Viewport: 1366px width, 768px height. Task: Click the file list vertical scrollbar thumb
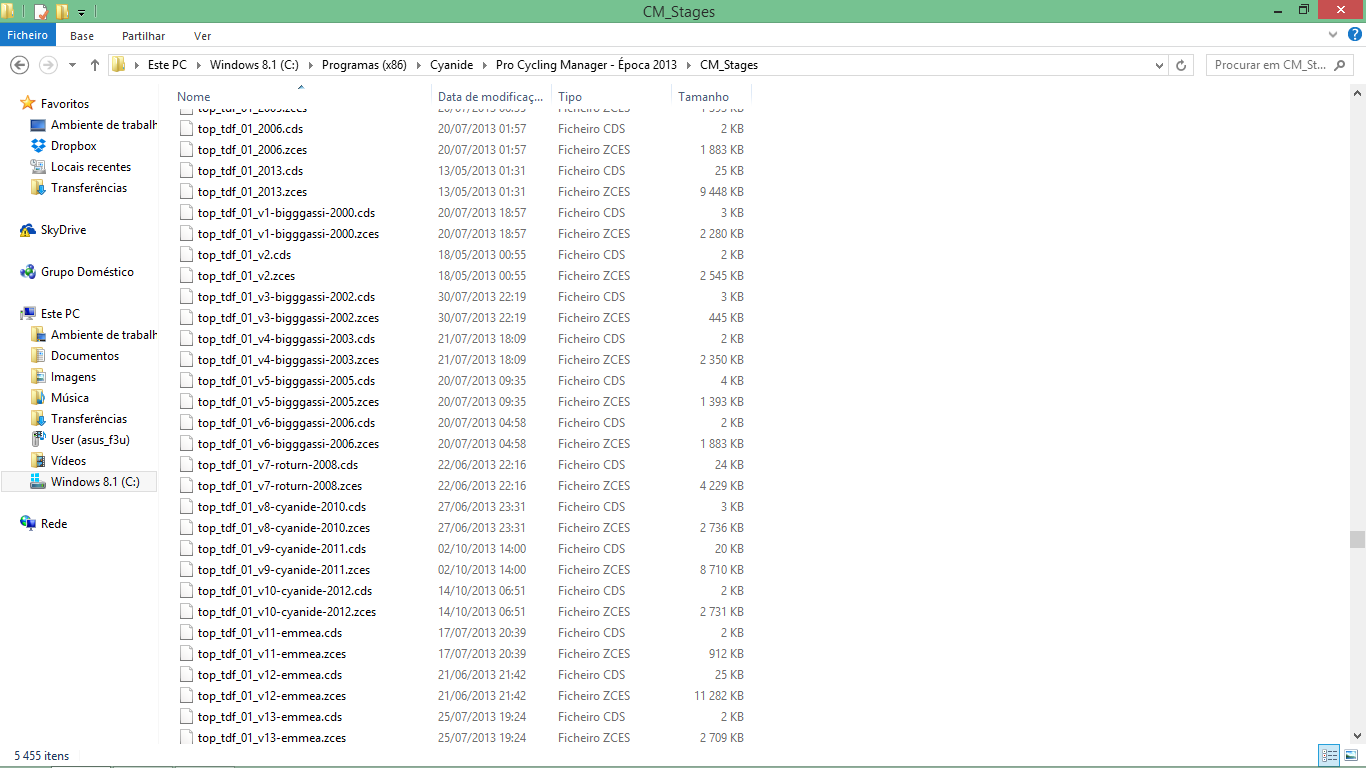[1357, 539]
